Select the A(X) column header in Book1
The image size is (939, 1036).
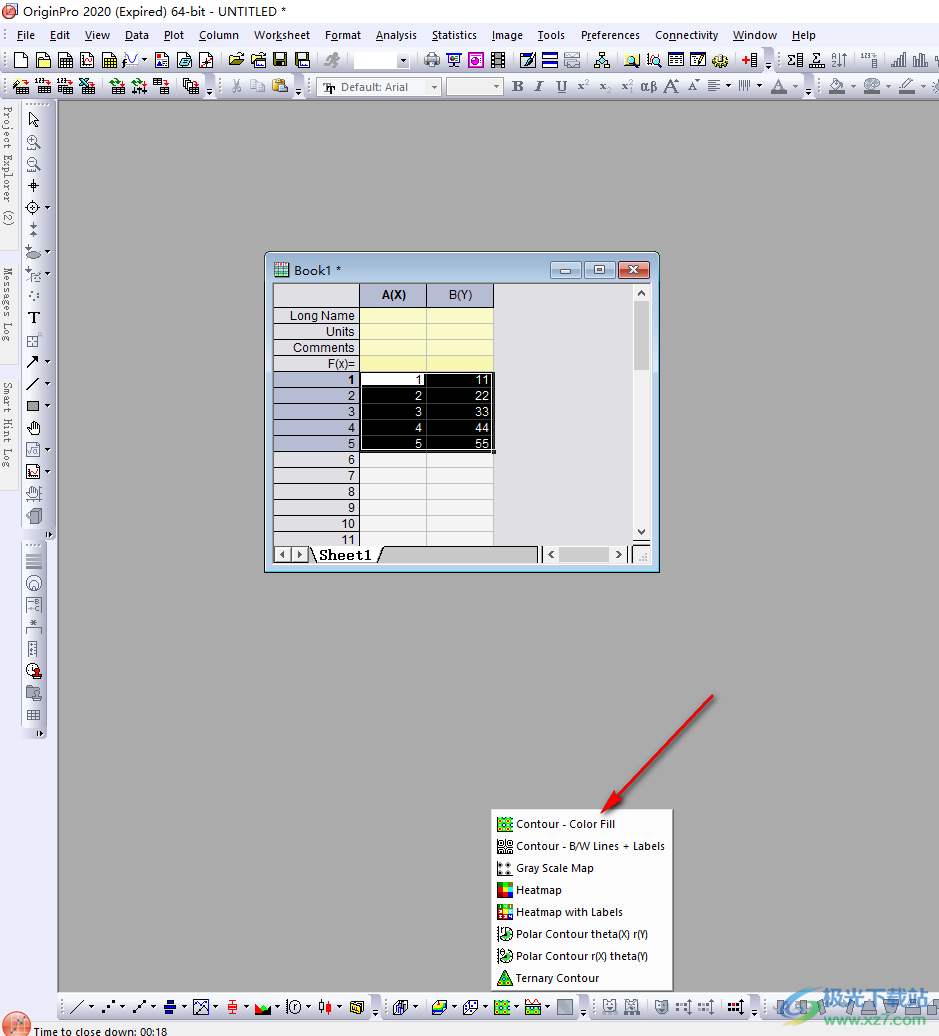point(393,295)
